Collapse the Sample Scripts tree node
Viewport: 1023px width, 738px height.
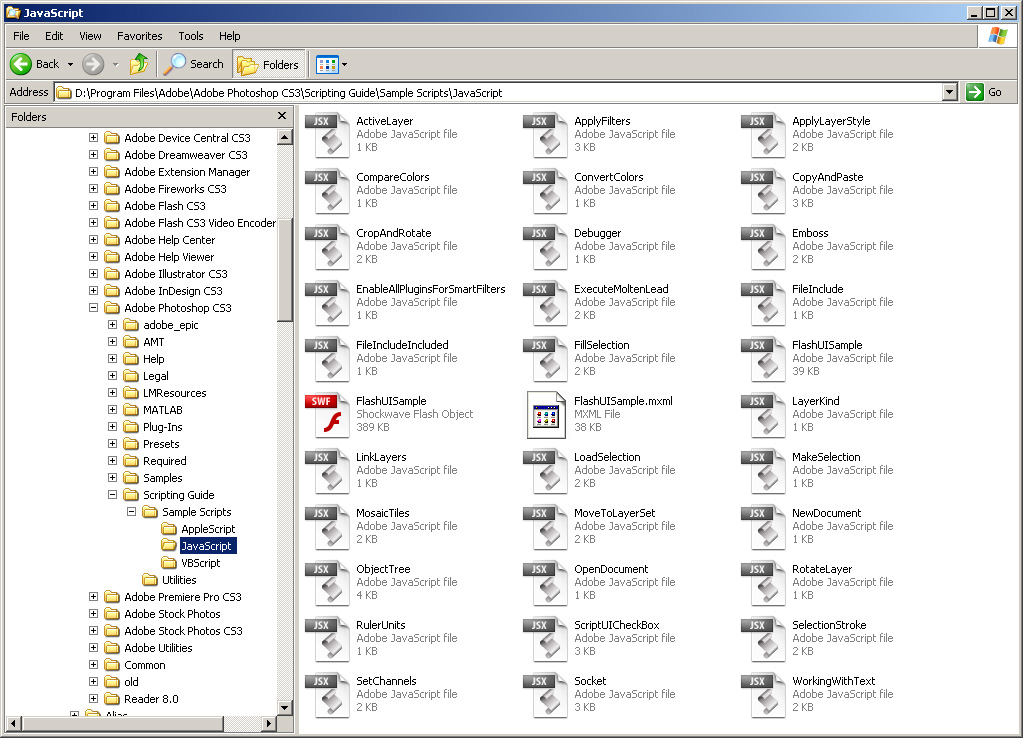131,512
